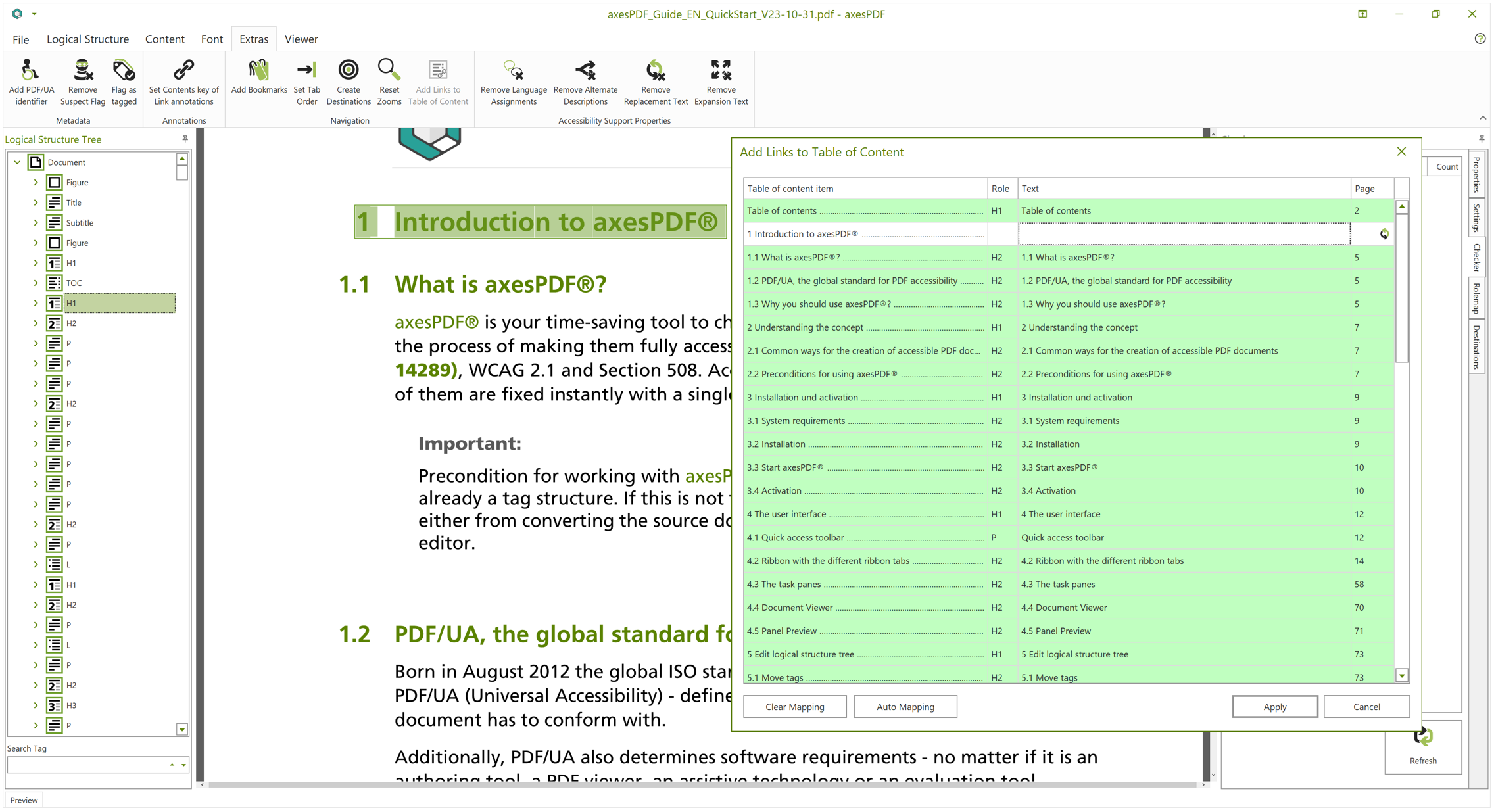
Task: Click Reset Zooms magnifier icon
Action: pos(389,69)
